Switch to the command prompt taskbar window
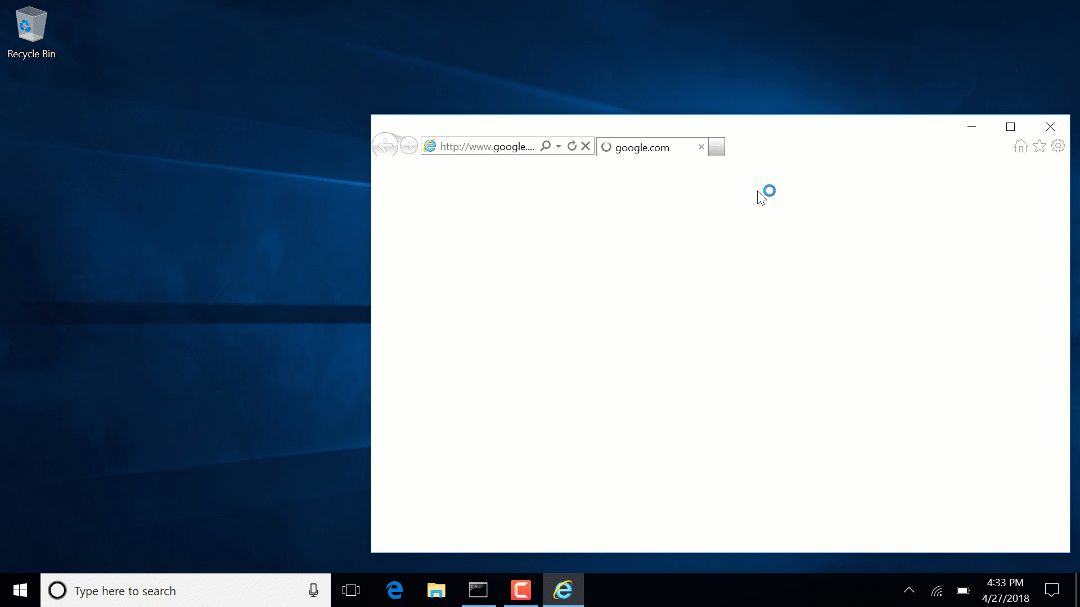The height and width of the screenshot is (607, 1080). tap(479, 590)
